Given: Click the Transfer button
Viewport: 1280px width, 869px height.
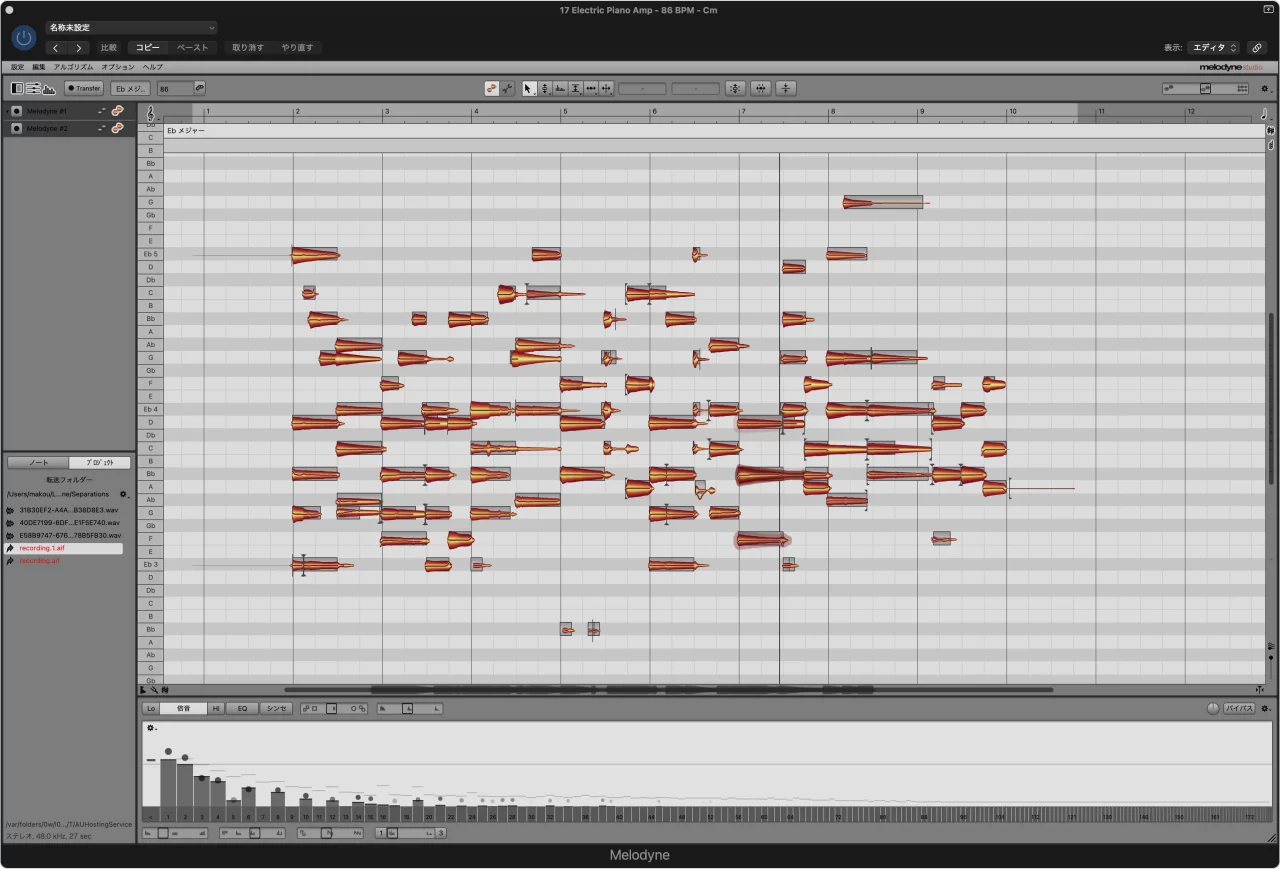Looking at the screenshot, I should click(84, 88).
